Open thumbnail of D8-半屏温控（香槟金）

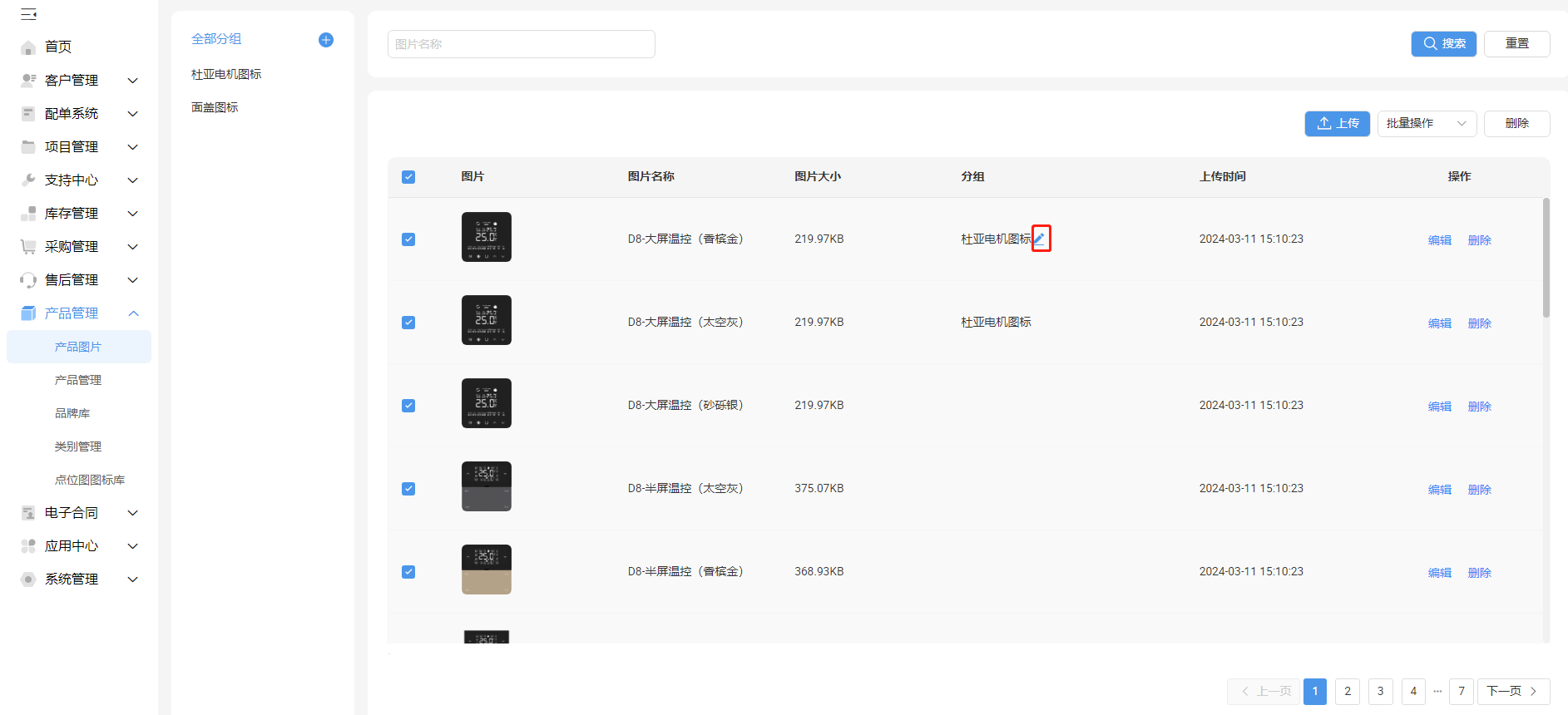click(487, 570)
